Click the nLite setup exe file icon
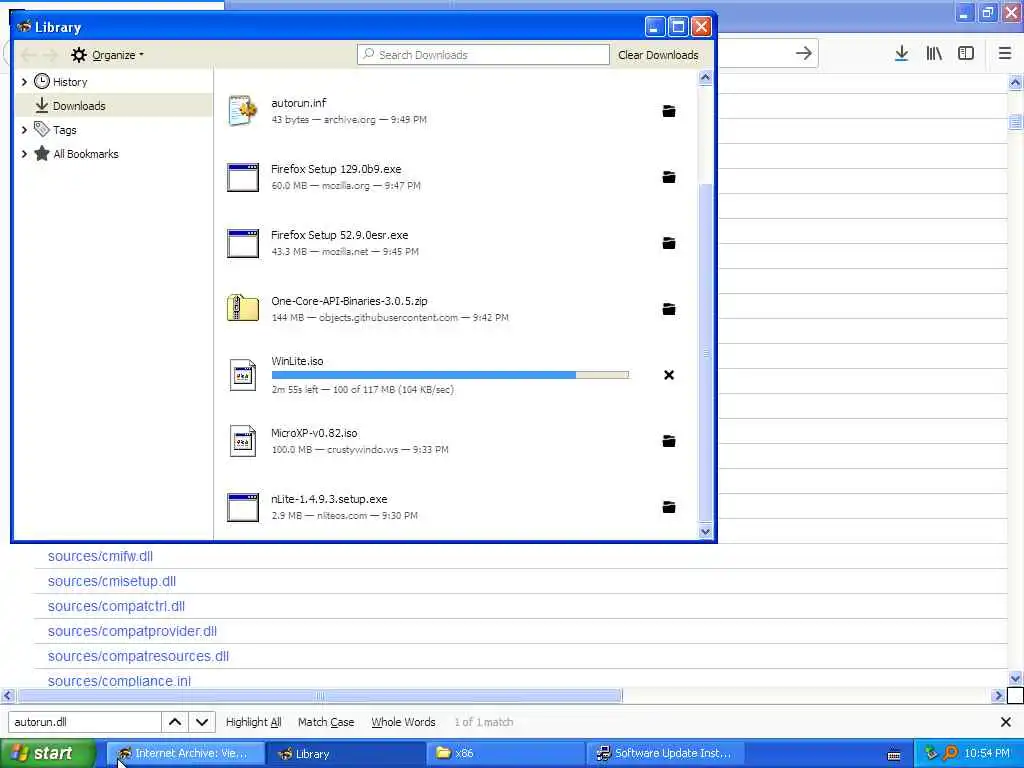This screenshot has height=768, width=1024. (243, 507)
